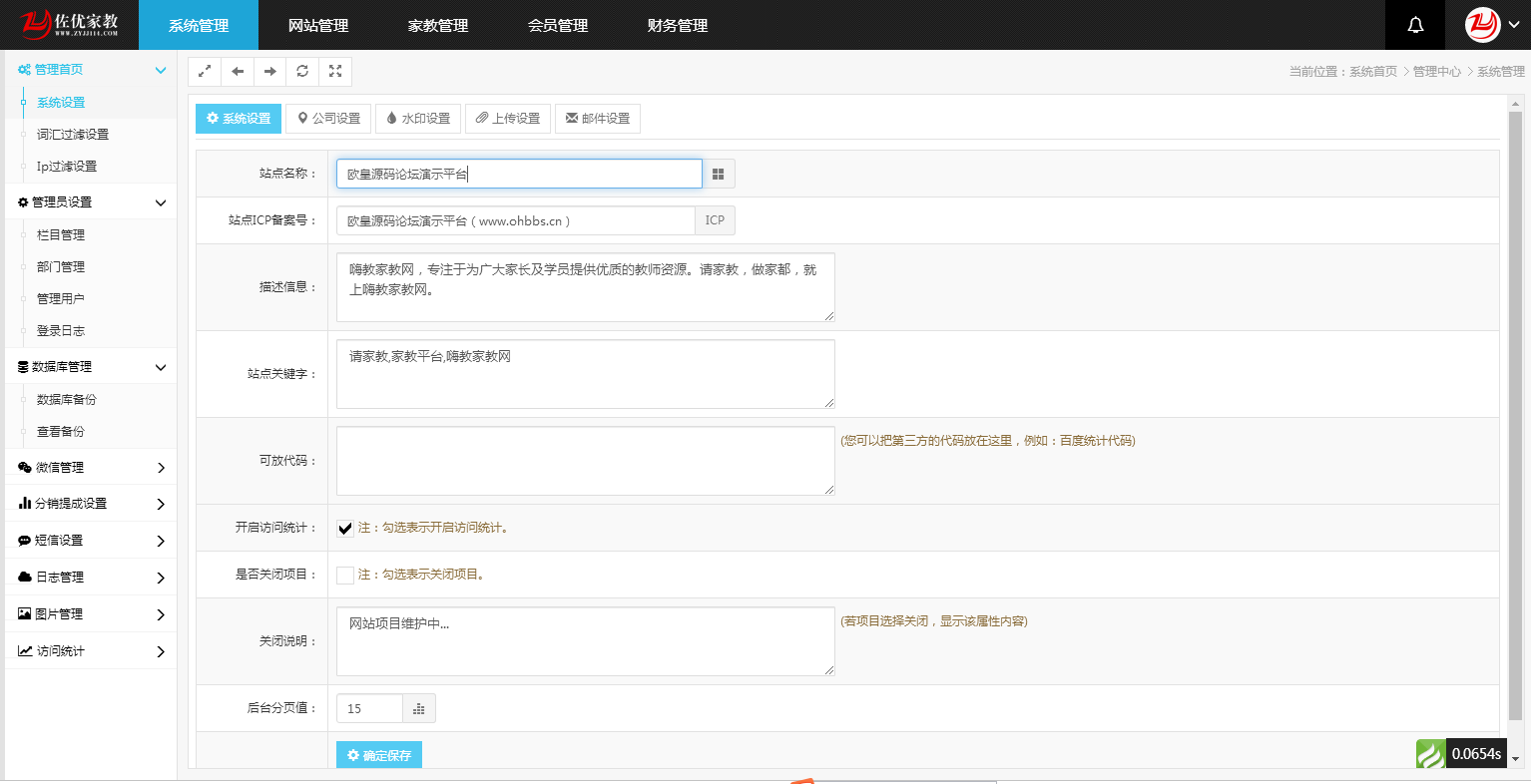
Task: Click the back navigation arrow icon
Action: click(237, 71)
